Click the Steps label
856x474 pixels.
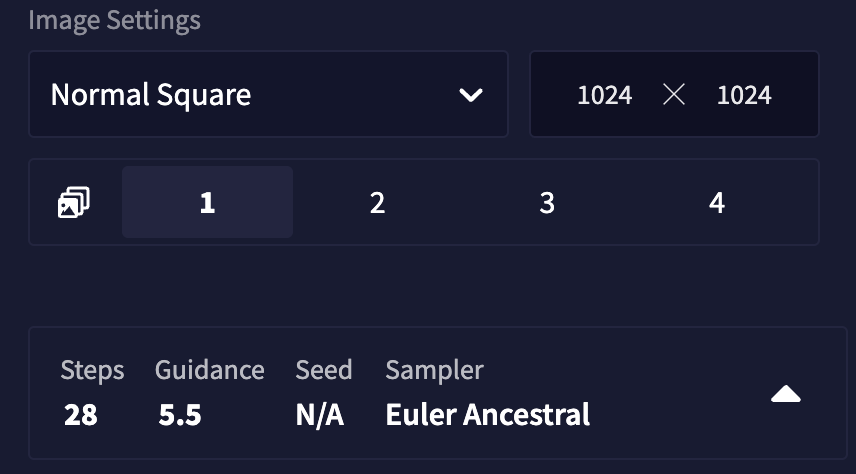(92, 370)
